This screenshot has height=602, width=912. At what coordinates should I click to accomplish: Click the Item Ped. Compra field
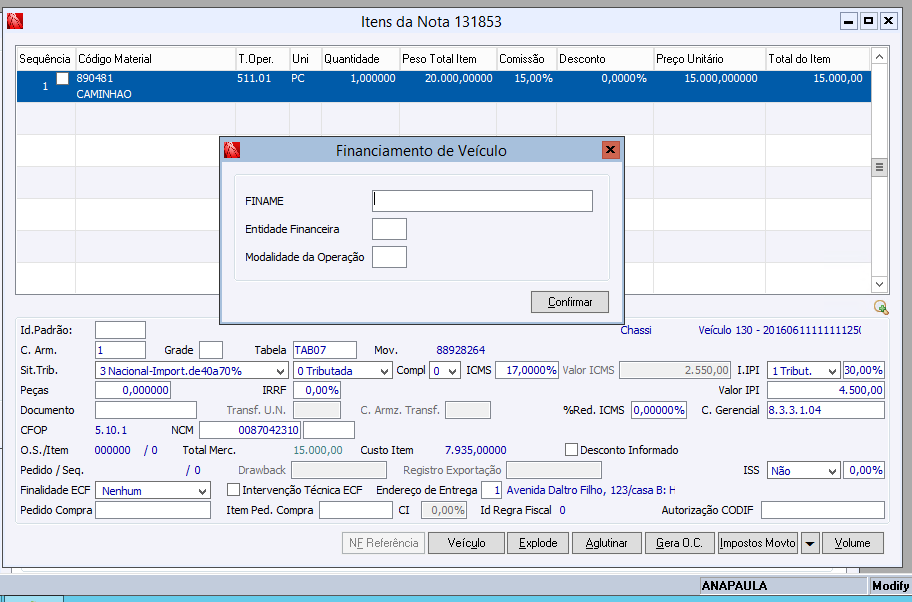356,510
